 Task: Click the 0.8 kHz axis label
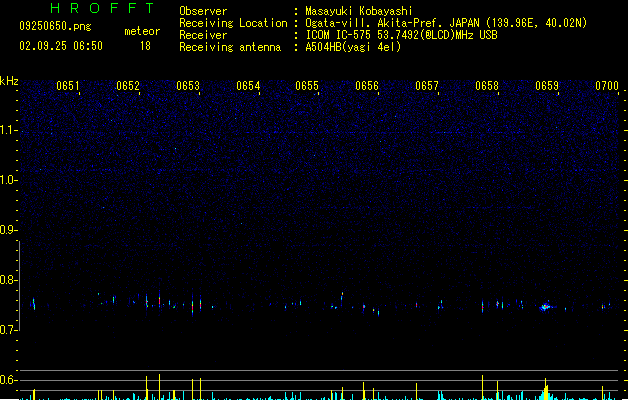point(9,280)
